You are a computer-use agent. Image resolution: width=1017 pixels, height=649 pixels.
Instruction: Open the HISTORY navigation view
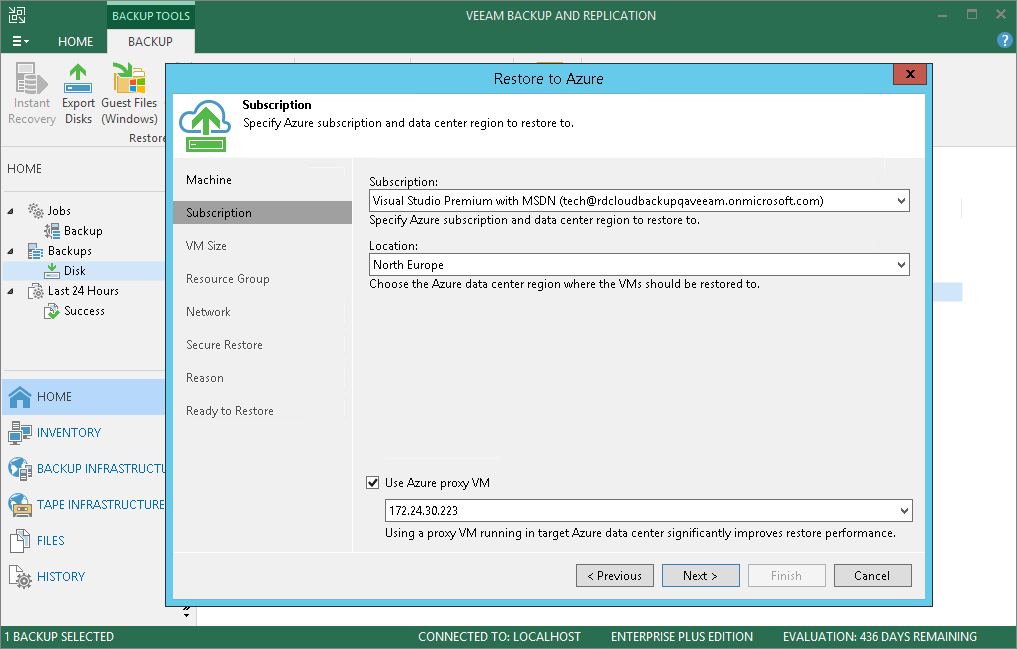[84, 576]
